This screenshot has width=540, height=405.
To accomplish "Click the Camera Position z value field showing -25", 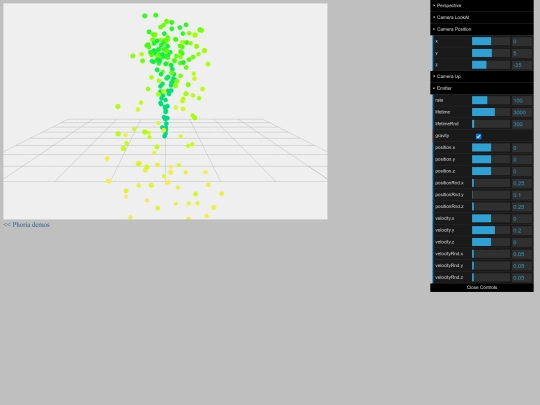I will (x=522, y=65).
